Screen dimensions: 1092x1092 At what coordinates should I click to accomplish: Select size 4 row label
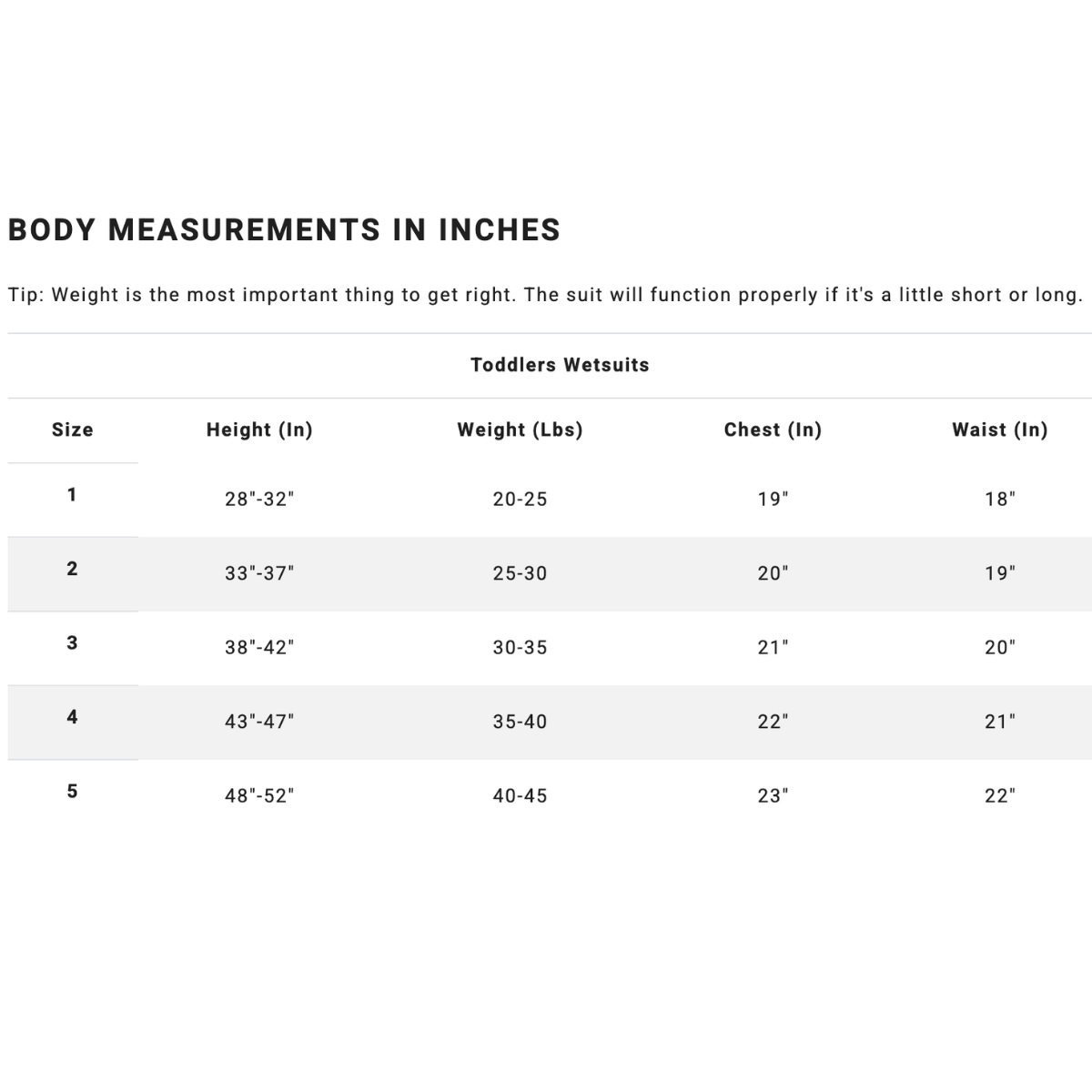[72, 717]
